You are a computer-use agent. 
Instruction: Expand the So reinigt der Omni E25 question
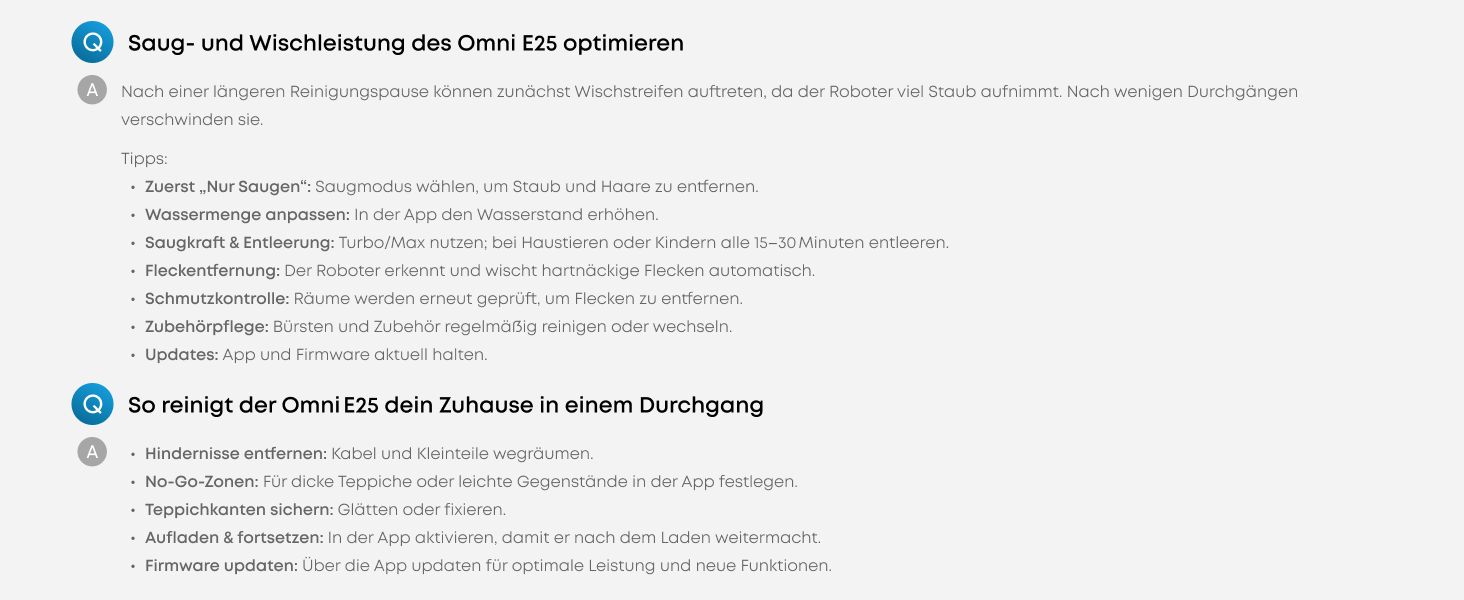pyautogui.click(x=445, y=405)
